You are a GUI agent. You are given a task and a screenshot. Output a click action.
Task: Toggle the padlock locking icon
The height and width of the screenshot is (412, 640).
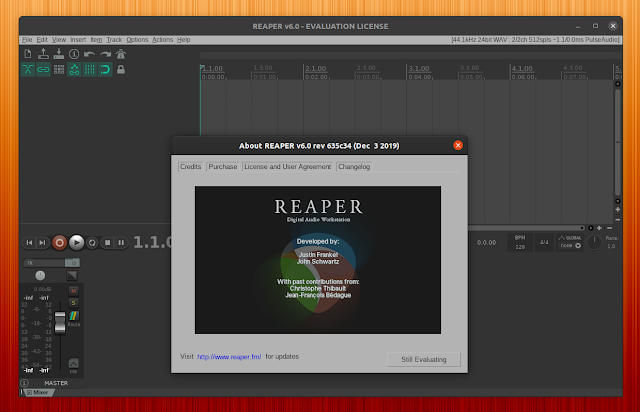[120, 69]
